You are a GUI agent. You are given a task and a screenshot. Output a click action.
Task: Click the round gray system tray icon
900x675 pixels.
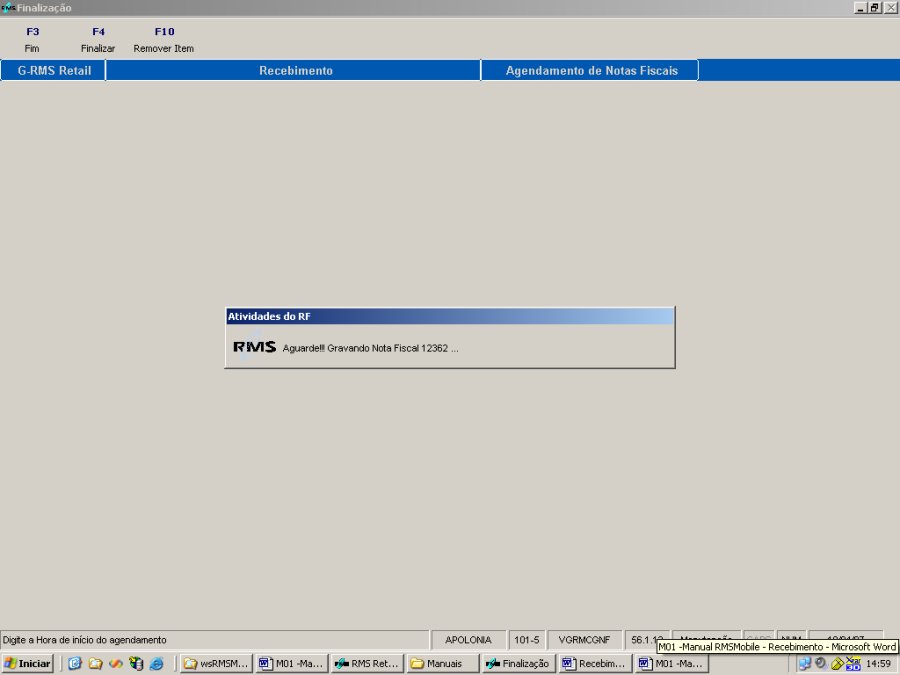(821, 664)
